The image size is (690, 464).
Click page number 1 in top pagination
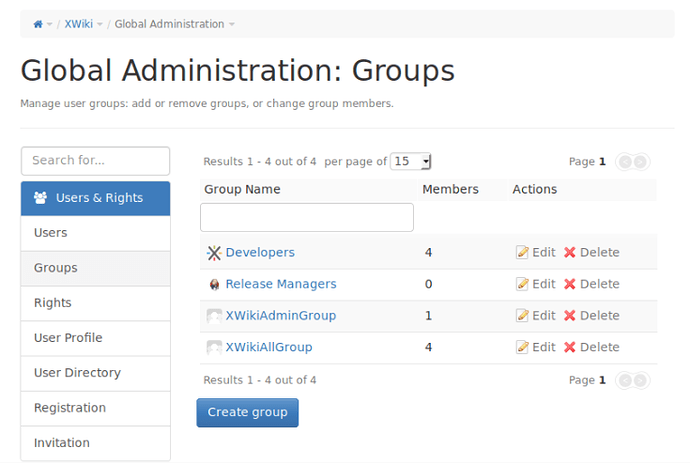[602, 162]
